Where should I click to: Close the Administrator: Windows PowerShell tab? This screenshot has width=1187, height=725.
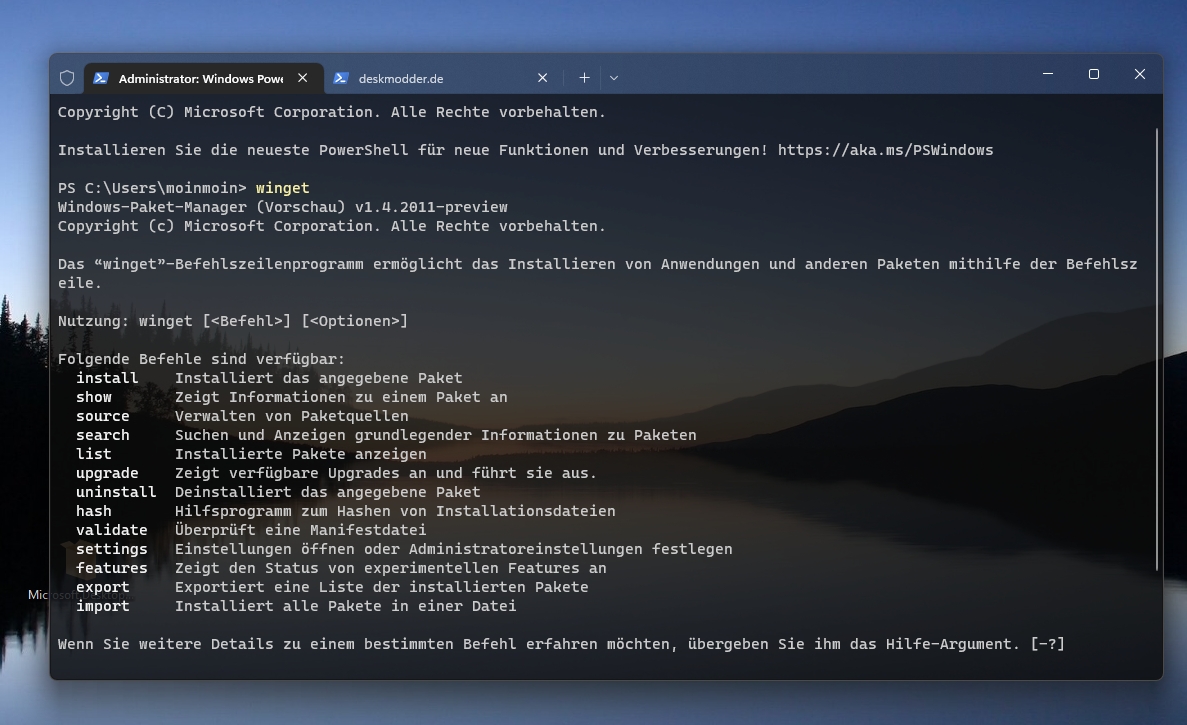pyautogui.click(x=303, y=78)
